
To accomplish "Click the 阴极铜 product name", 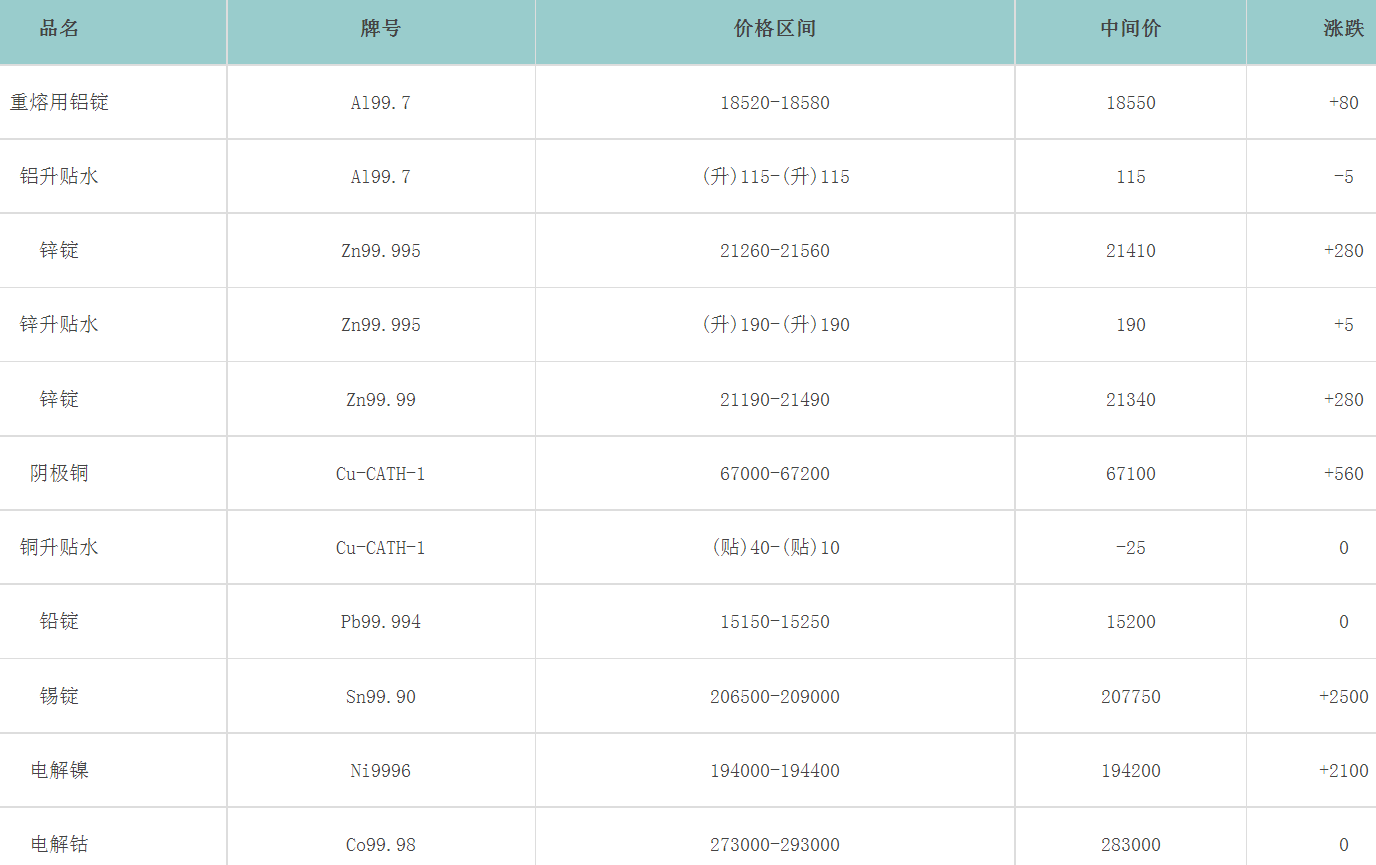I will click(59, 473).
